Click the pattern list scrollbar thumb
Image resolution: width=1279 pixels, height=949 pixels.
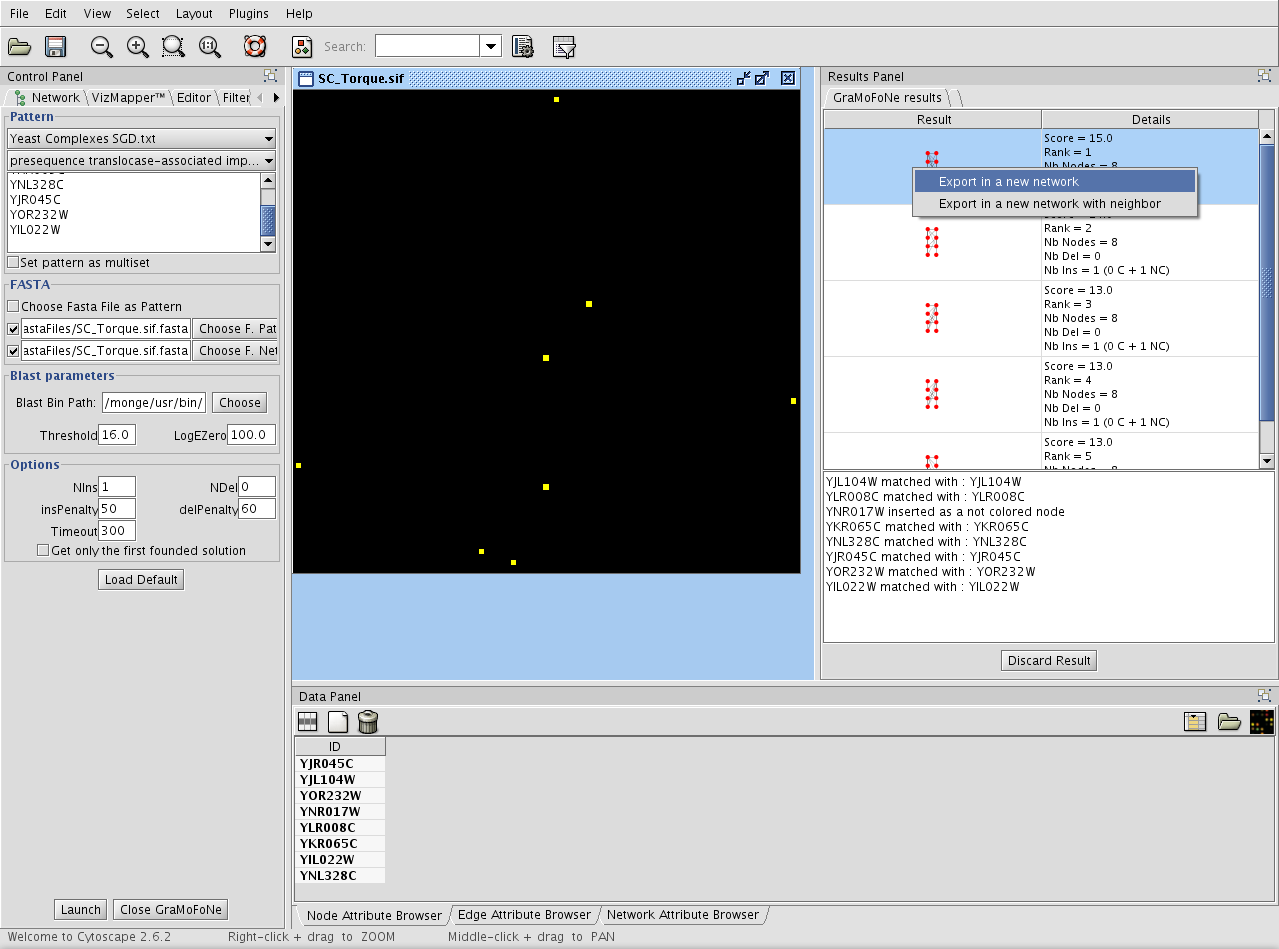click(267, 220)
